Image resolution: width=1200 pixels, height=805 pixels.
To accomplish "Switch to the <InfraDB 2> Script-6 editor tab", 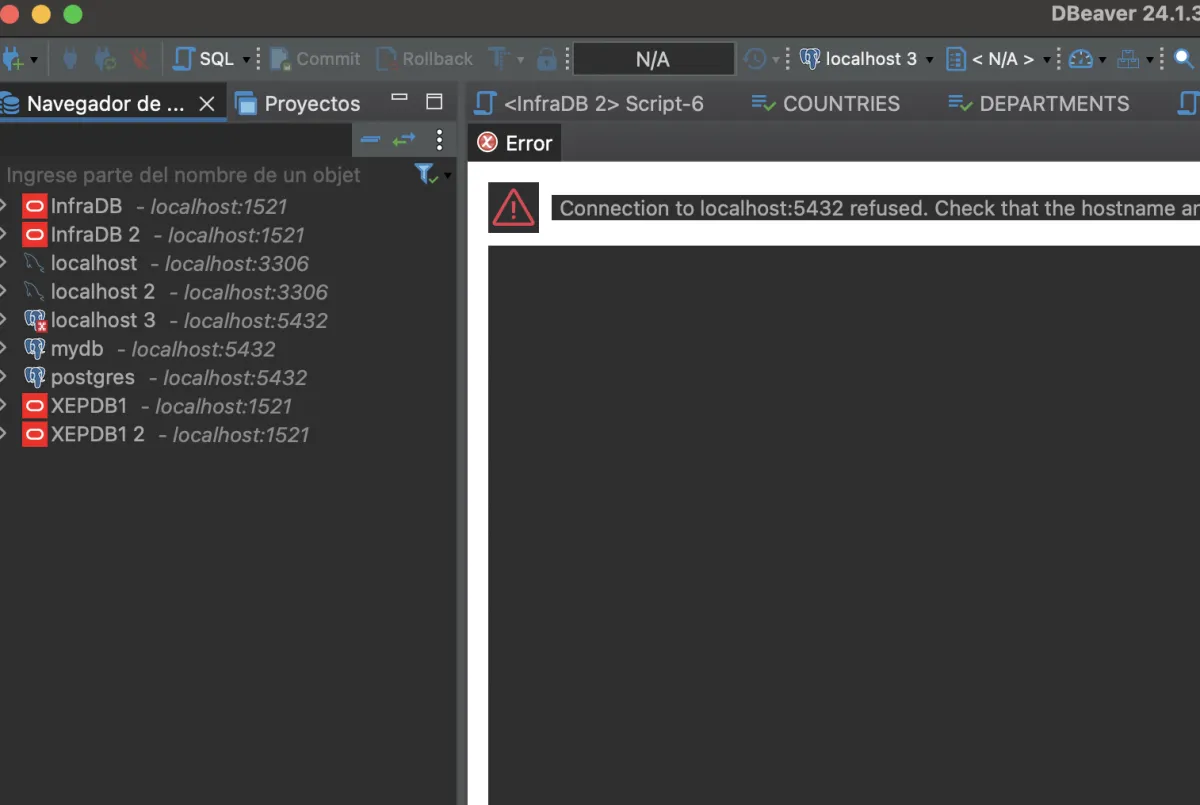I will (x=588, y=104).
